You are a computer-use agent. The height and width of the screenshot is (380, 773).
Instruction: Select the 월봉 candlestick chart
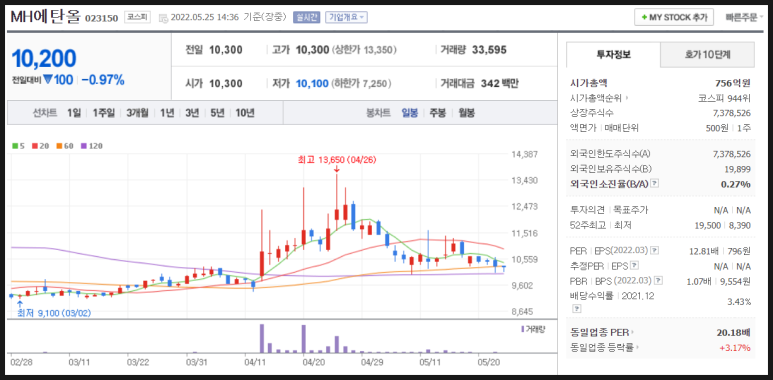466,113
